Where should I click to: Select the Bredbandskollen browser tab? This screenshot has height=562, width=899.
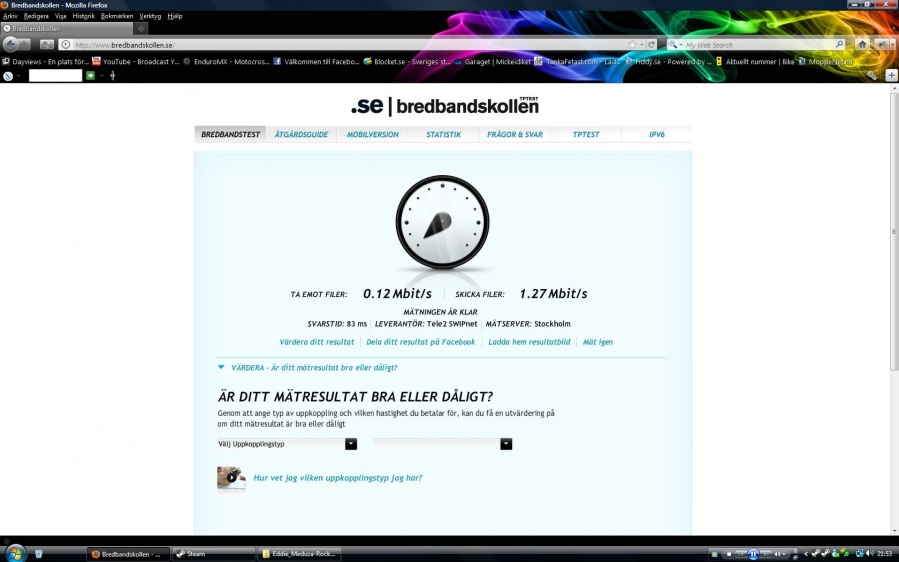click(67, 28)
